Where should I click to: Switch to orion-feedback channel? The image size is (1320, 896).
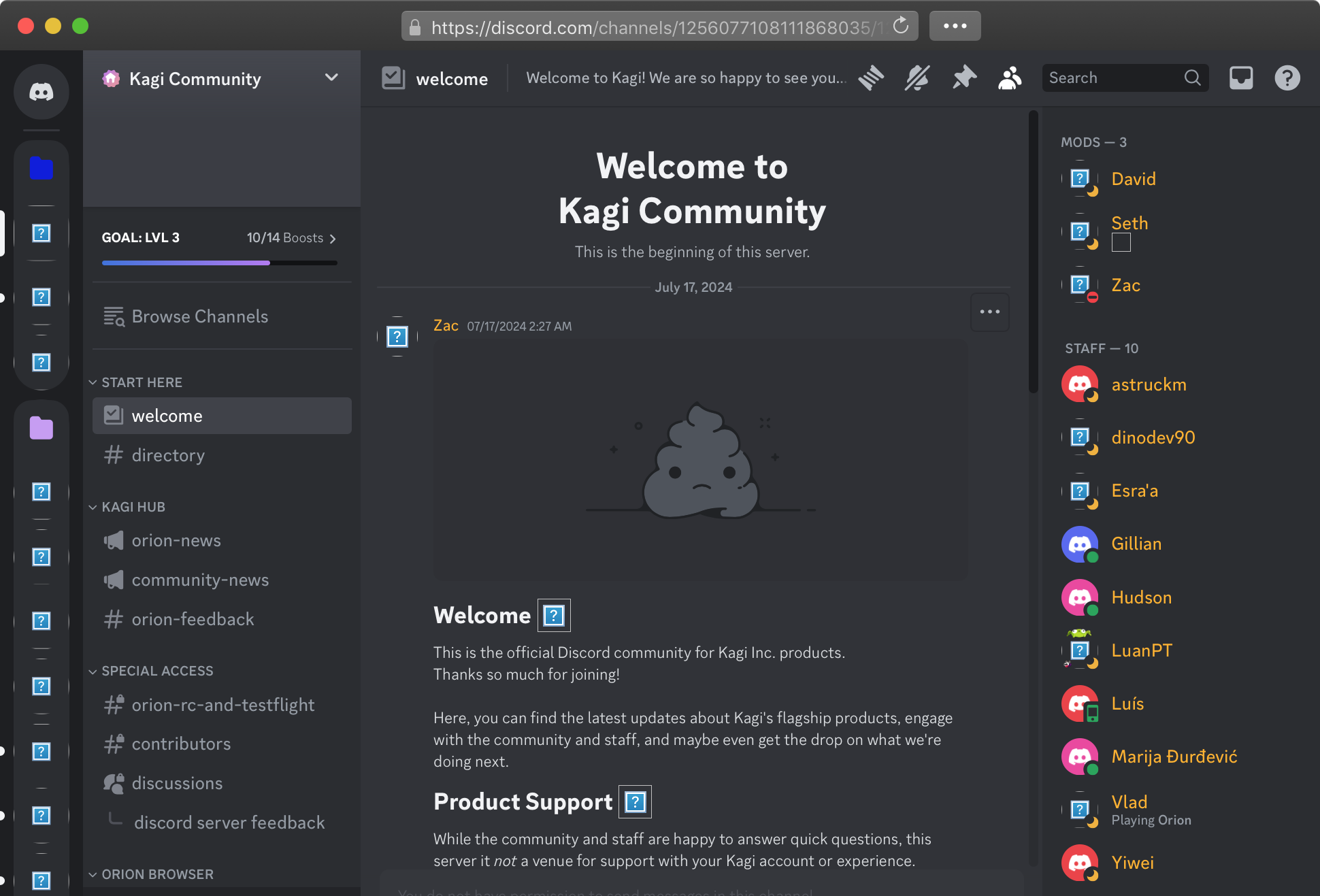point(193,619)
